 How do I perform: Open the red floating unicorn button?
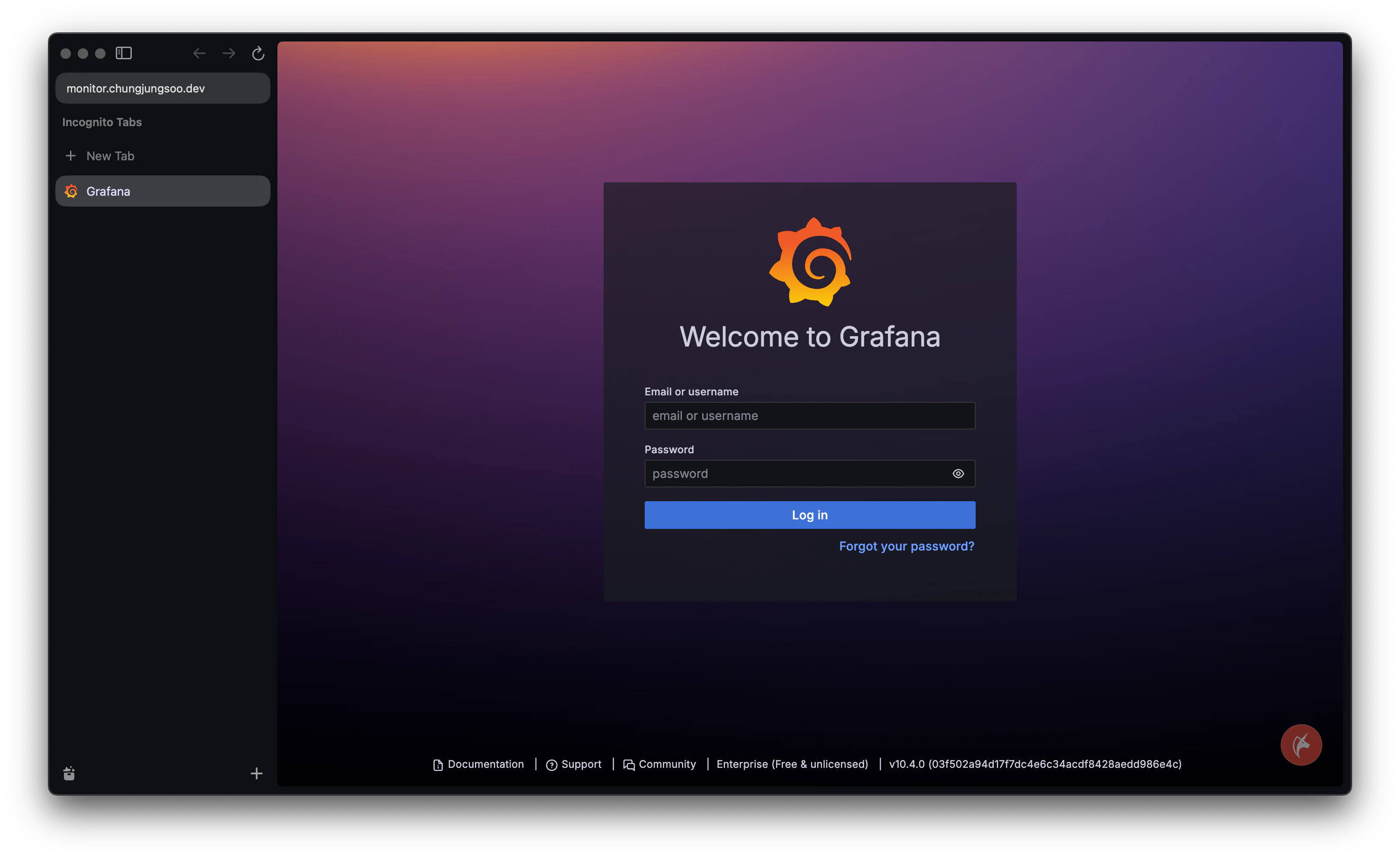coord(1301,745)
